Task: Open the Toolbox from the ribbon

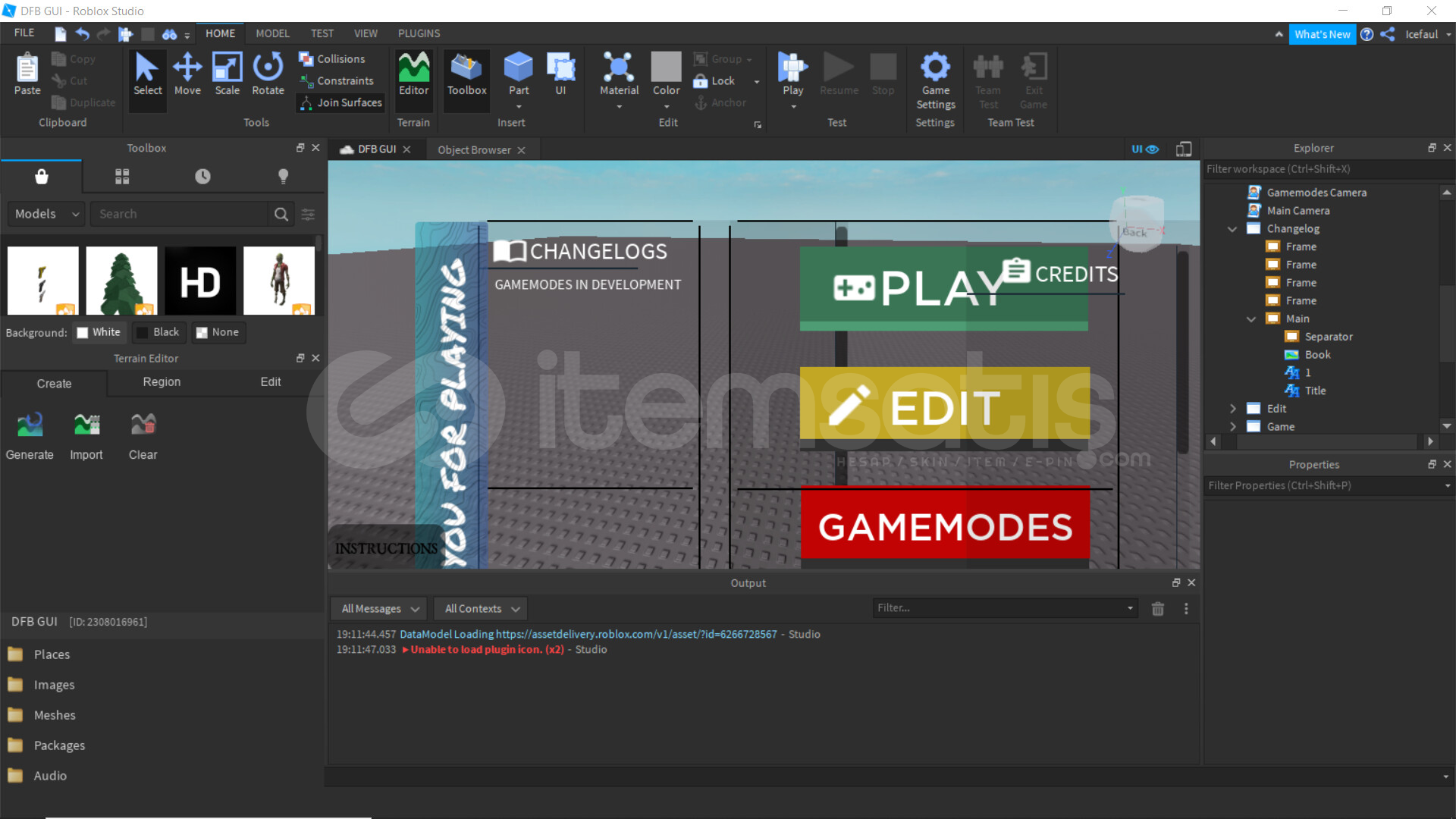Action: tap(466, 76)
